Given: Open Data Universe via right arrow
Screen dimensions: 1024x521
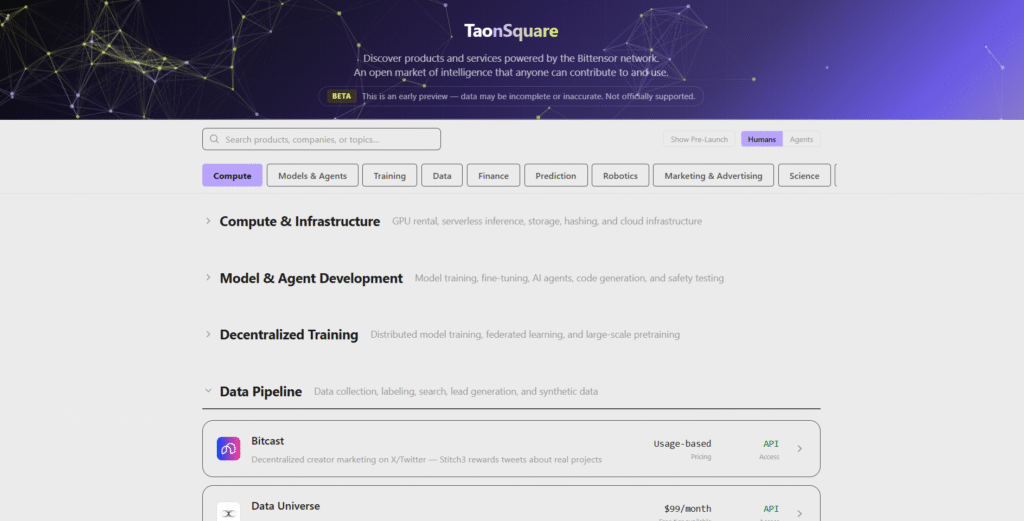Looking at the screenshot, I should (x=799, y=513).
